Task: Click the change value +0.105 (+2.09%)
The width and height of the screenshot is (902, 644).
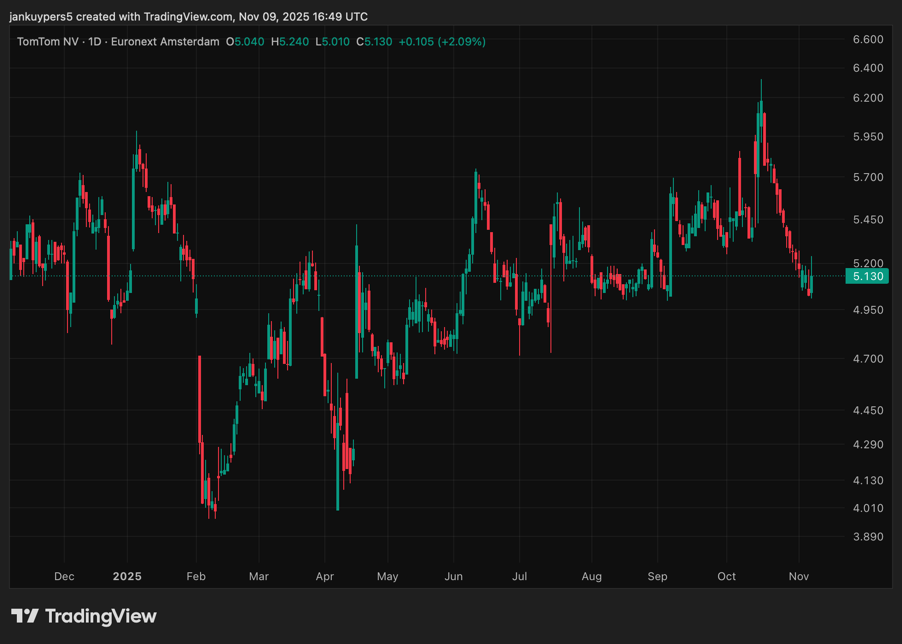Action: [x=442, y=41]
